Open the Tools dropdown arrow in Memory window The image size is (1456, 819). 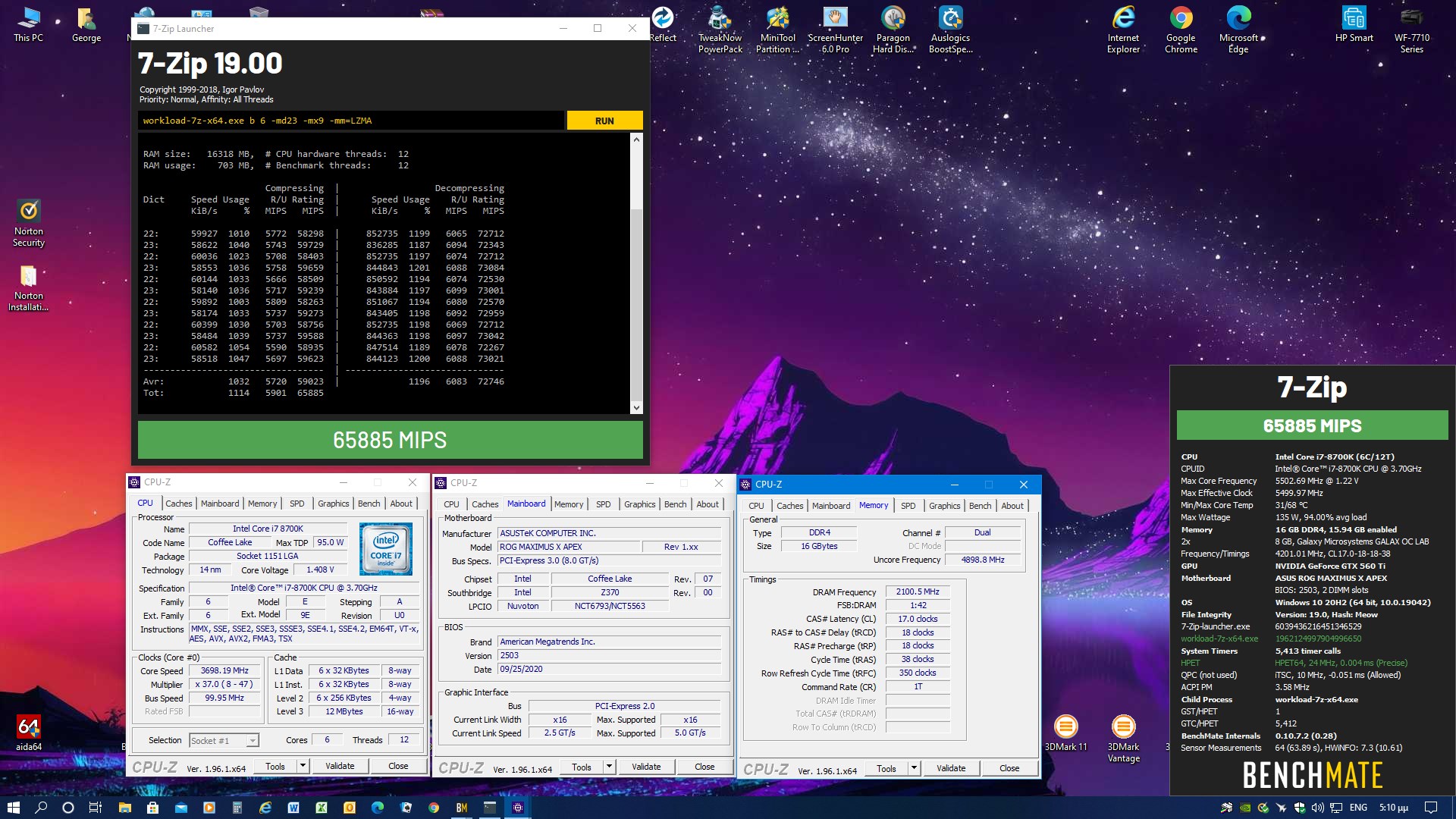914,768
